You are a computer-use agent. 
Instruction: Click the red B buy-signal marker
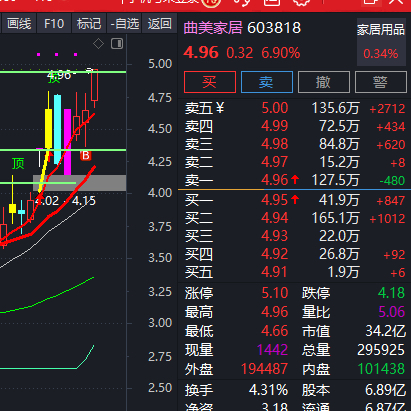[86, 156]
